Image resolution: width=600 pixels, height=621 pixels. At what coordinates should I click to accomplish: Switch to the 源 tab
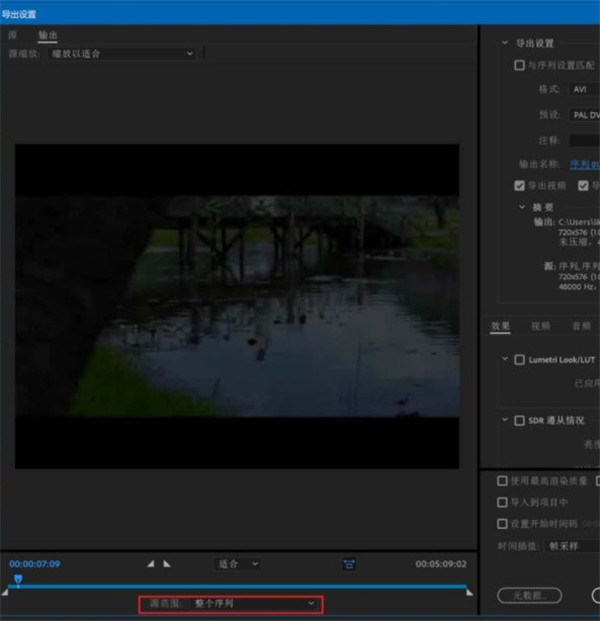(13, 35)
